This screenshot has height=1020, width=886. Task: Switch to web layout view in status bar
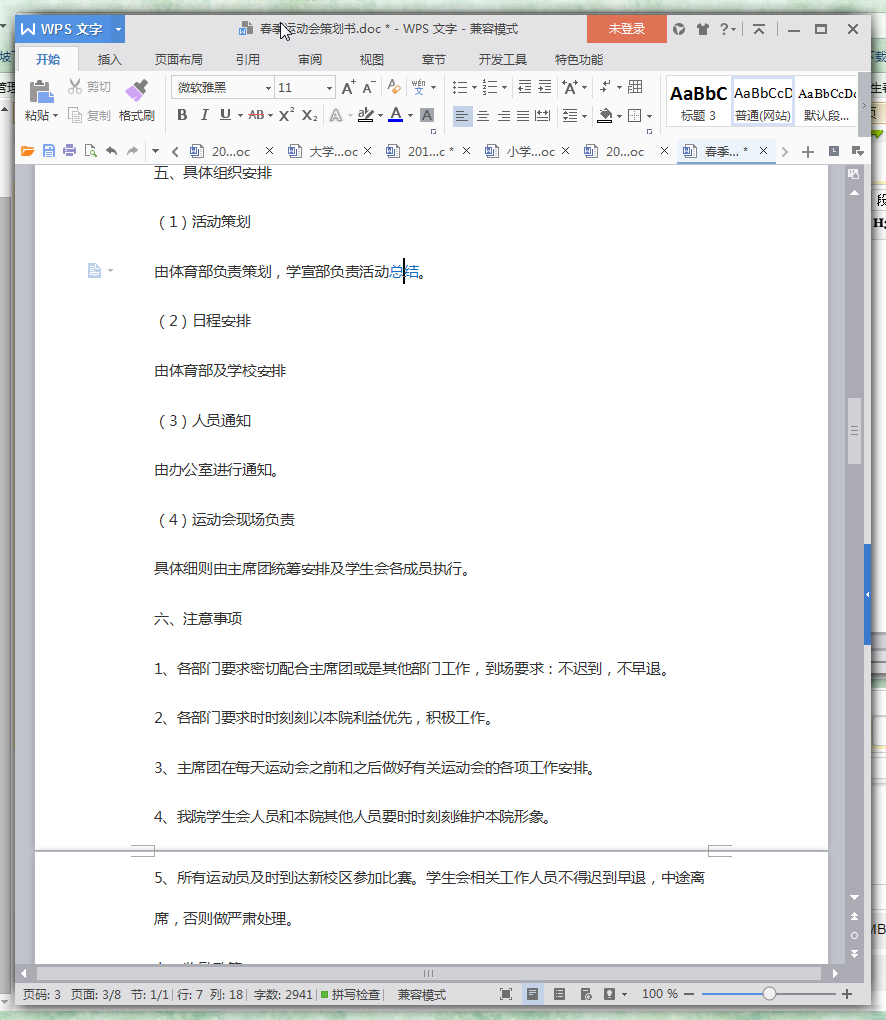click(585, 994)
